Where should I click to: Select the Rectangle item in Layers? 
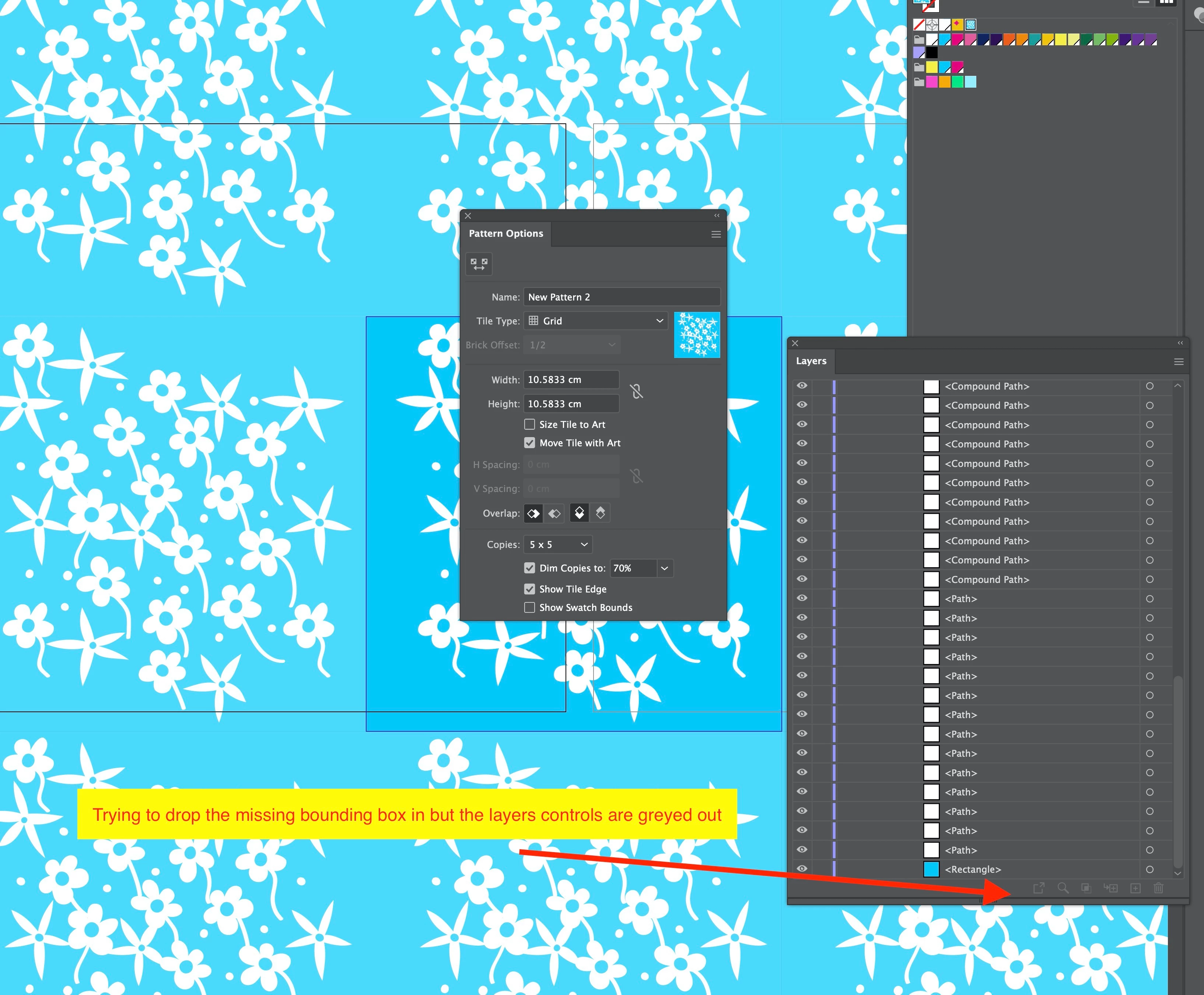coord(973,869)
